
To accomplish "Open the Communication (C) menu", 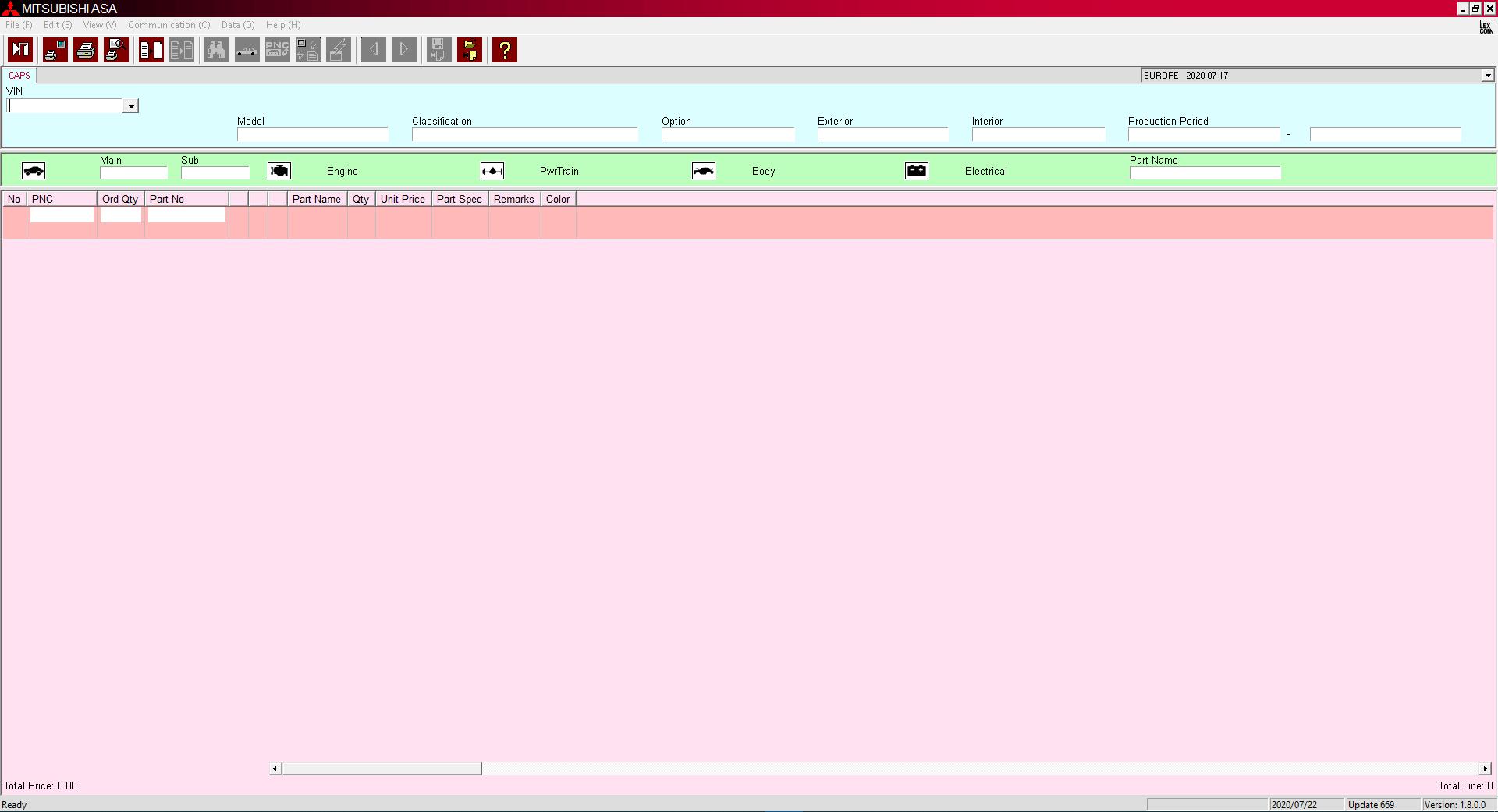I will 169,25.
